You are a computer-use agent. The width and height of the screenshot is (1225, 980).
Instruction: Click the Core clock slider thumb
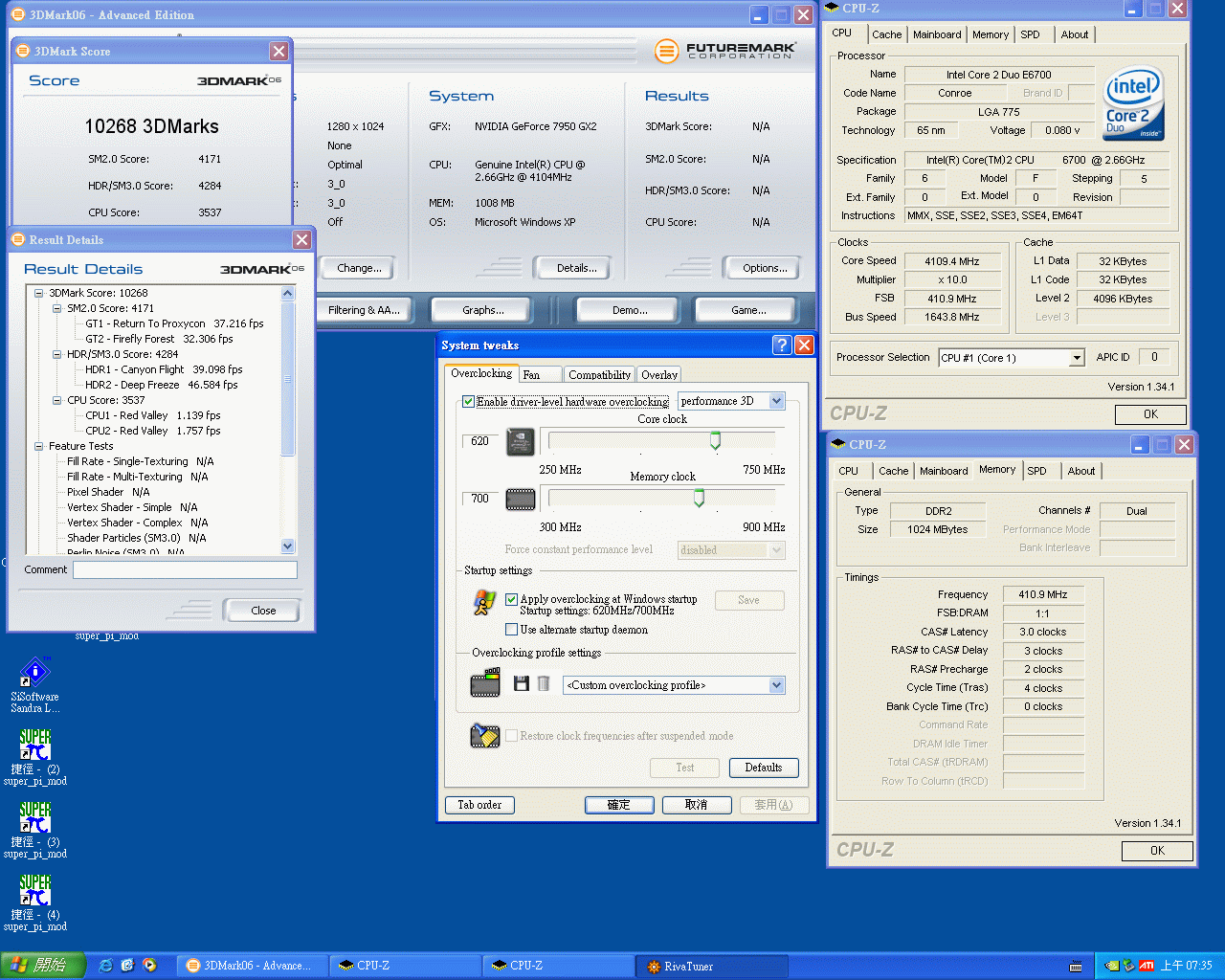(x=715, y=440)
